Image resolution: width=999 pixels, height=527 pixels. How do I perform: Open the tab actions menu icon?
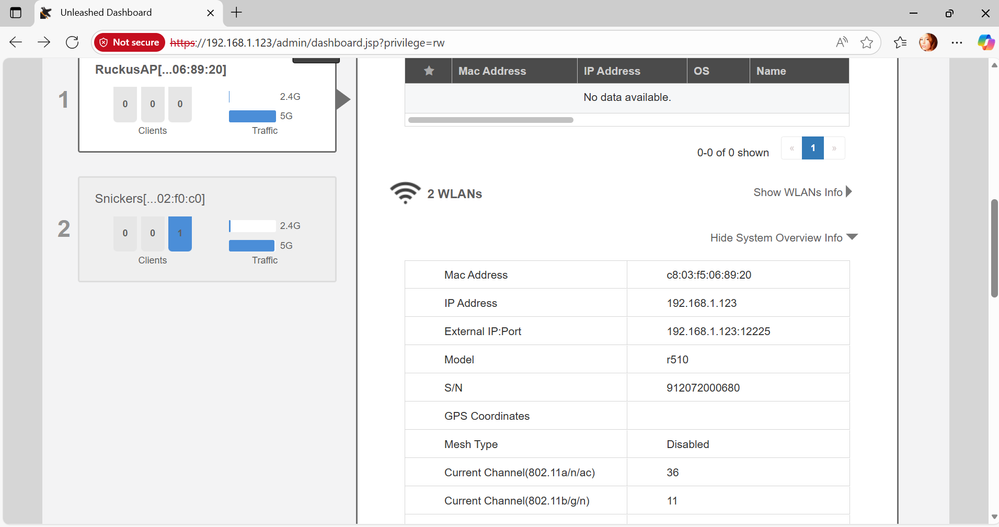tap(15, 12)
